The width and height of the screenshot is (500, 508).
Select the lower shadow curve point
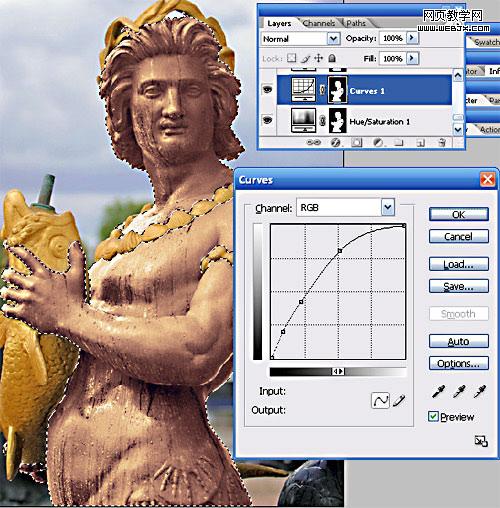(283, 332)
